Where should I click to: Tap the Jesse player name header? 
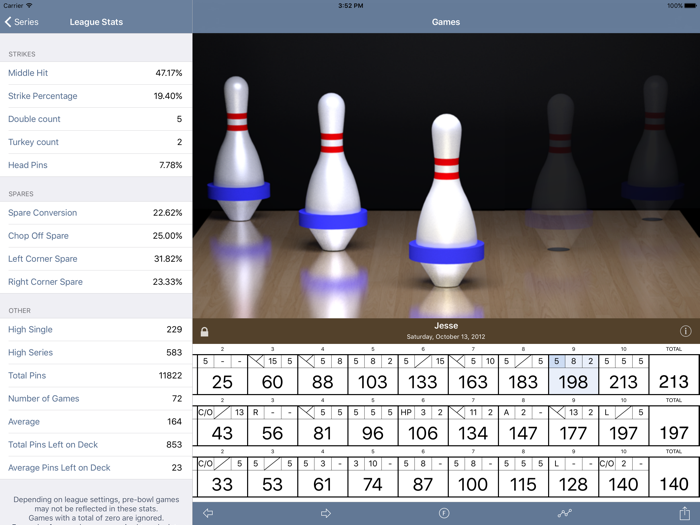coord(446,326)
